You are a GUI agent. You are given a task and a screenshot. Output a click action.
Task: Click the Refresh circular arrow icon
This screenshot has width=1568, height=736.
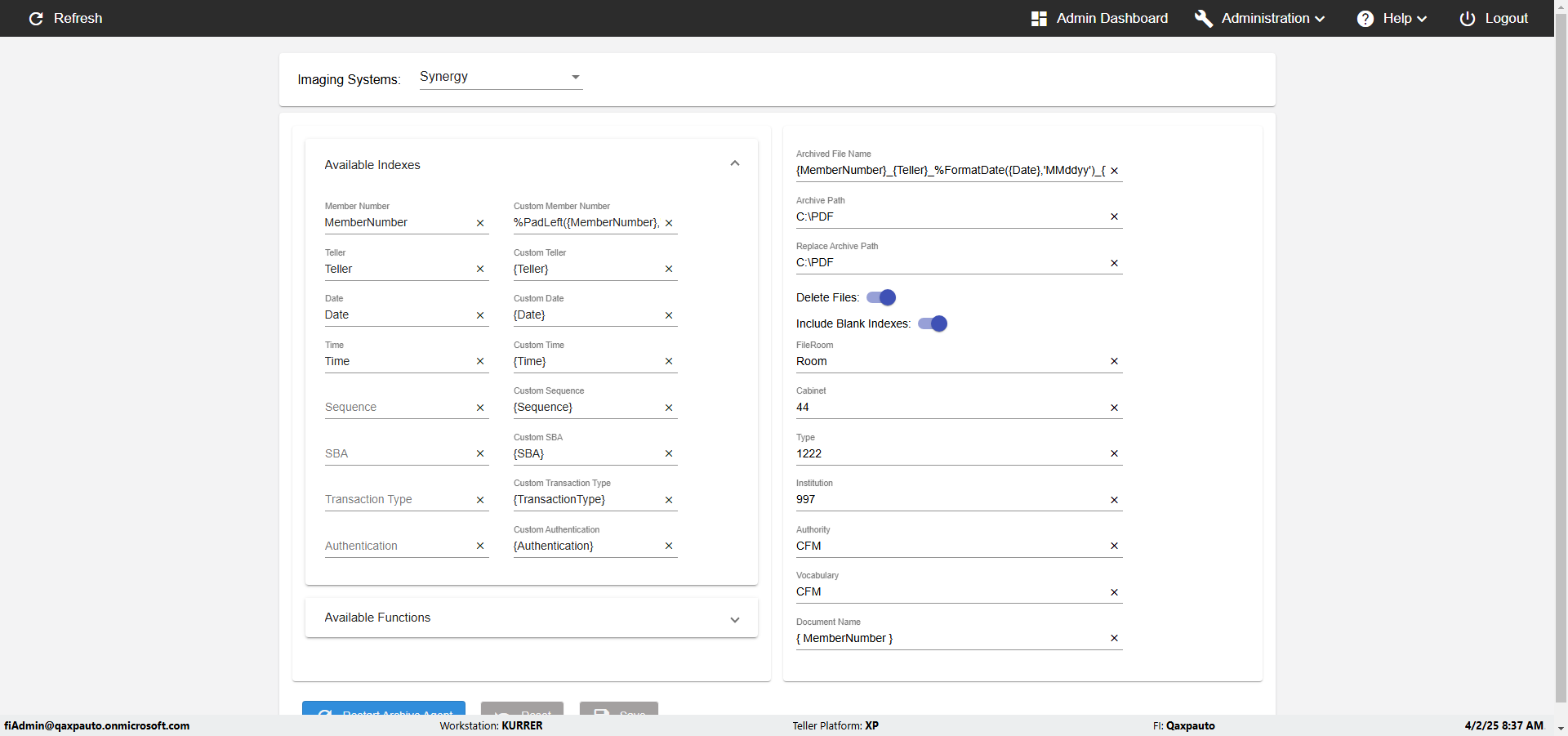coord(36,19)
